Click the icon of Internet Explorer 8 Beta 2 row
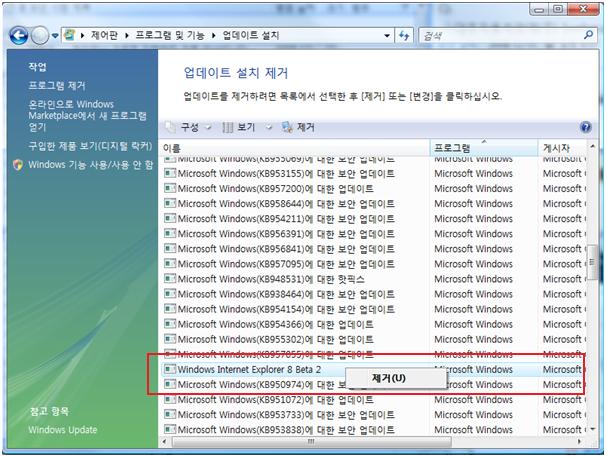The height and width of the screenshot is (457, 606). pos(170,369)
